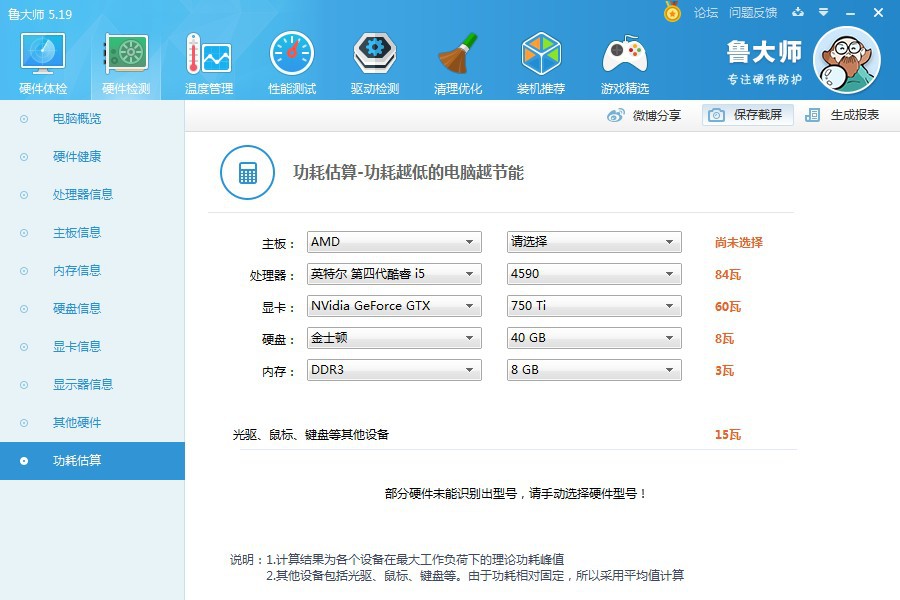Click processor power value 84瓦
The width and height of the screenshot is (900, 600).
(x=728, y=274)
